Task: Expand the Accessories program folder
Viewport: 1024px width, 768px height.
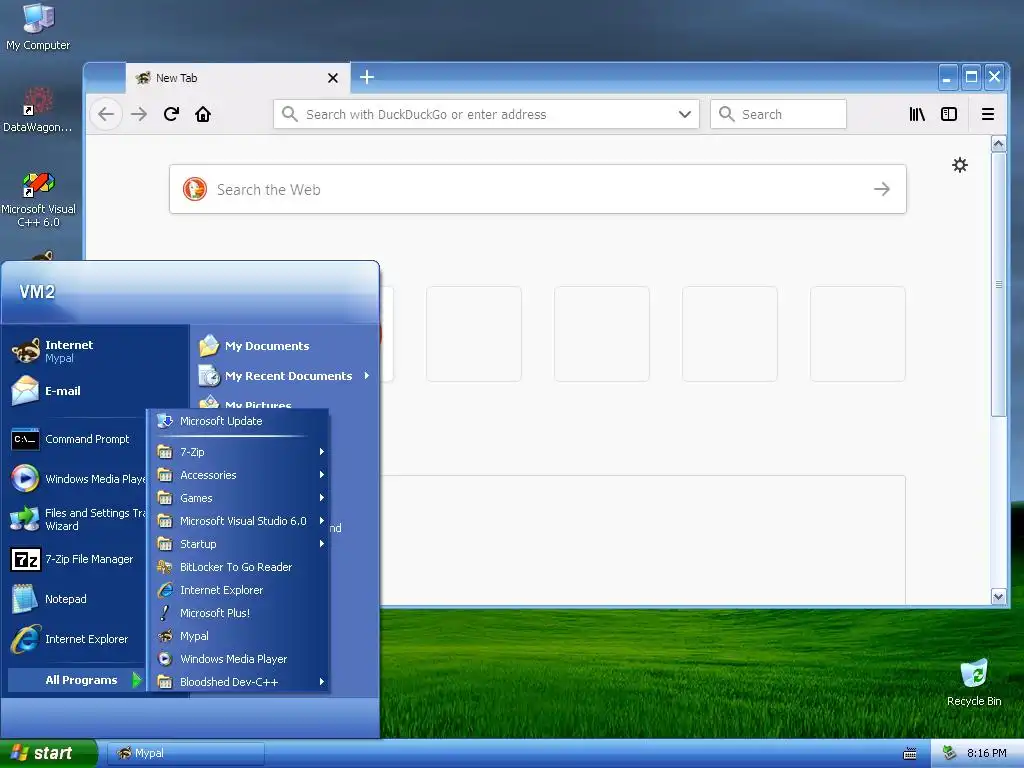Action: point(239,475)
